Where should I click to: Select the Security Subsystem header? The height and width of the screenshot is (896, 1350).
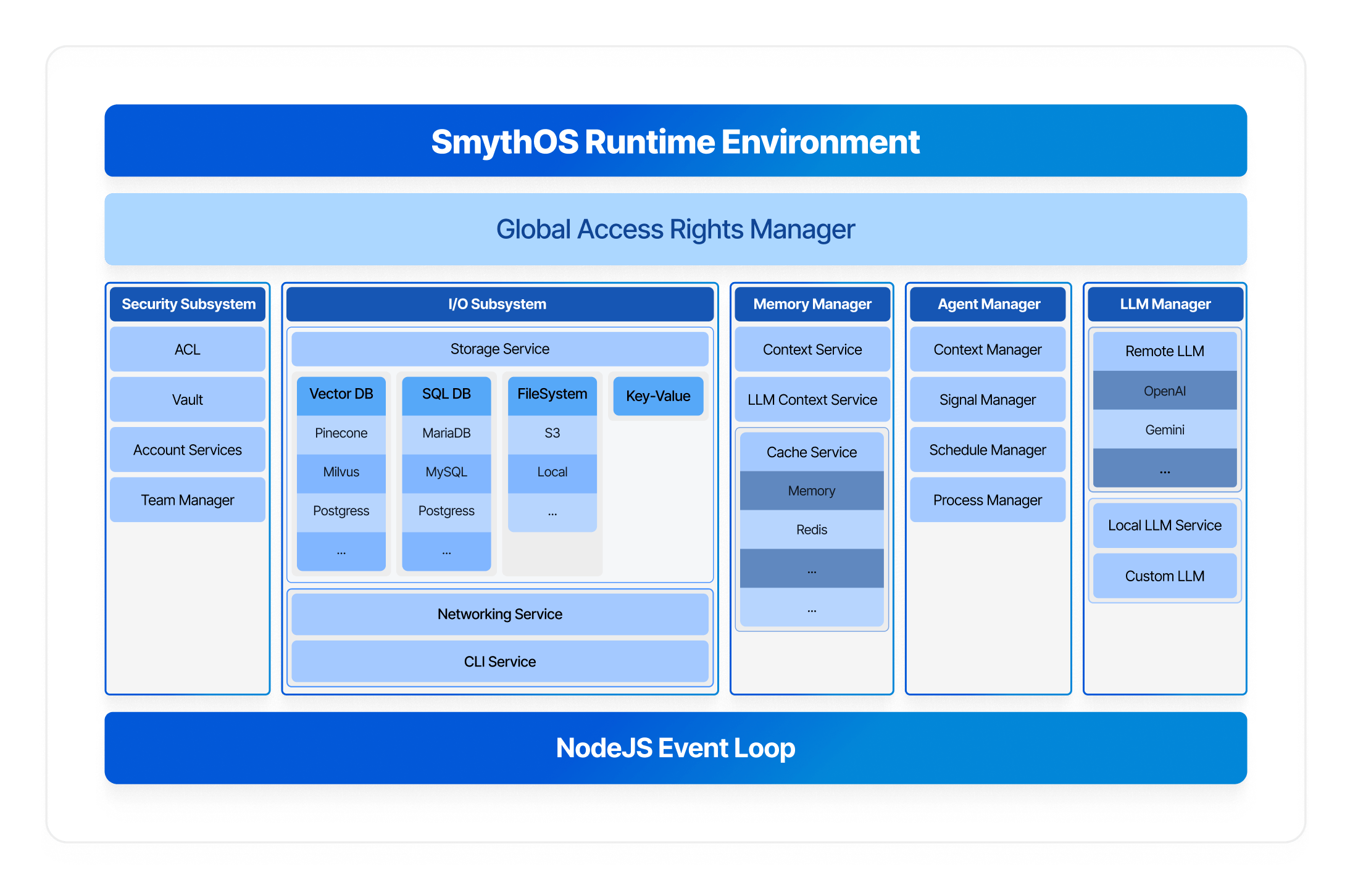point(188,304)
